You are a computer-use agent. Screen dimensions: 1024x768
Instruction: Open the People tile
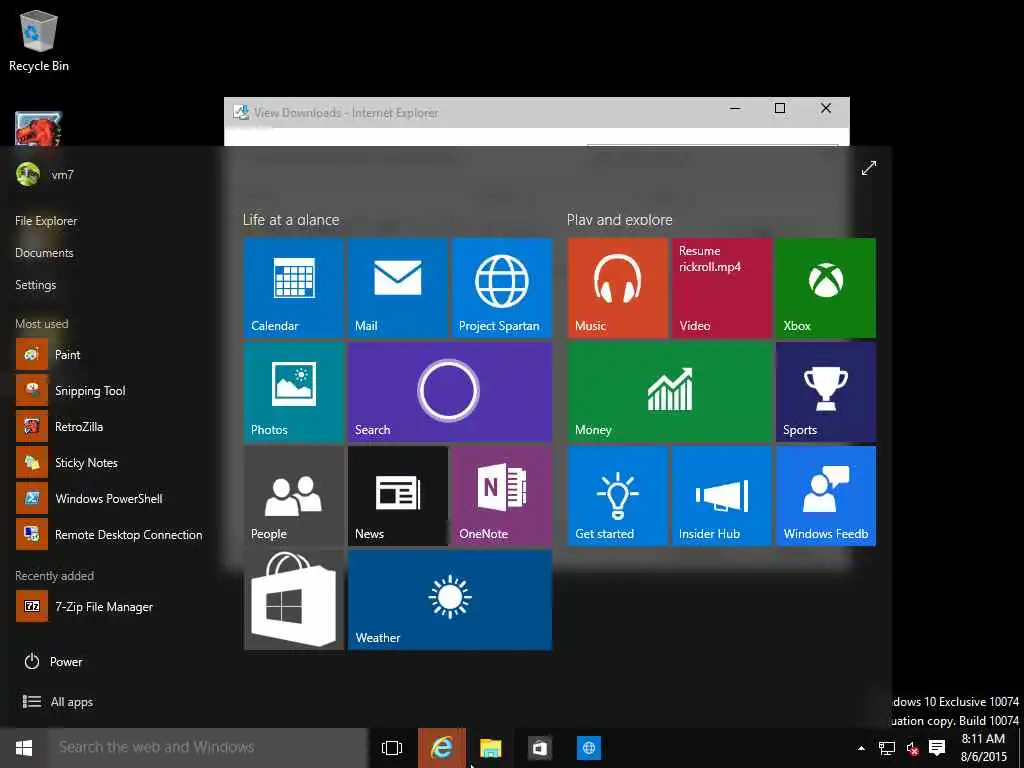click(x=293, y=496)
